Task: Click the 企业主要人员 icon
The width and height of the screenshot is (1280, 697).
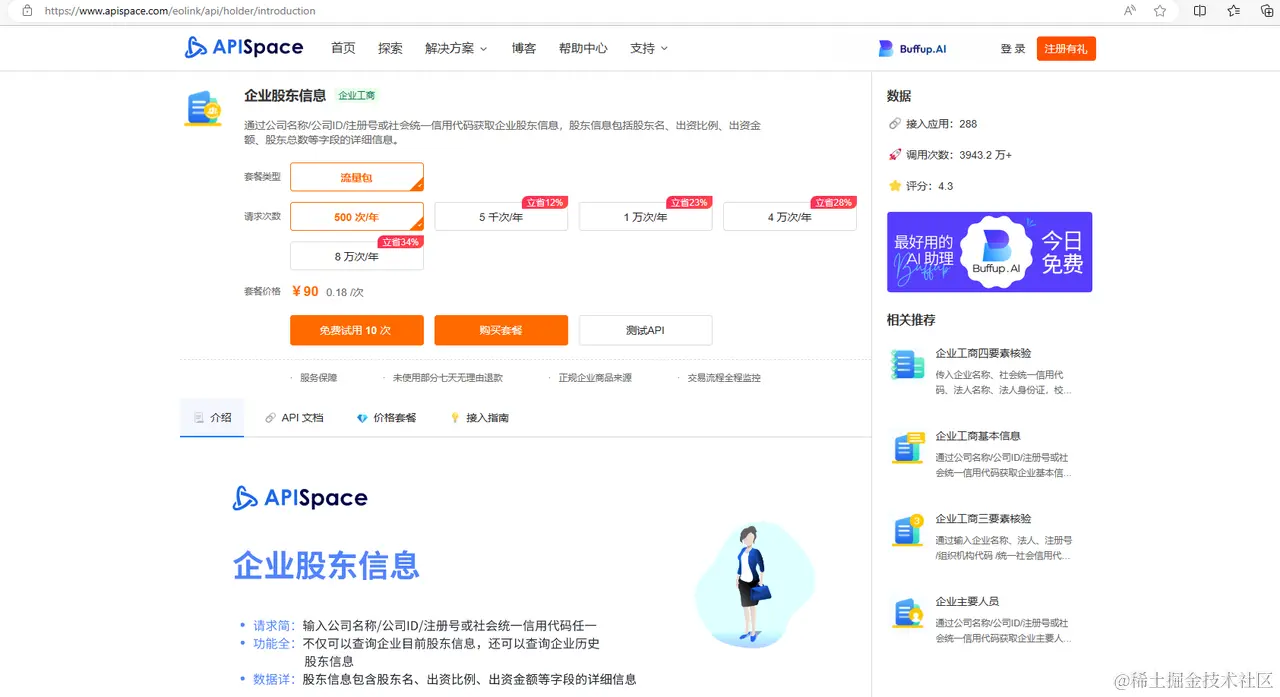Action: 907,613
